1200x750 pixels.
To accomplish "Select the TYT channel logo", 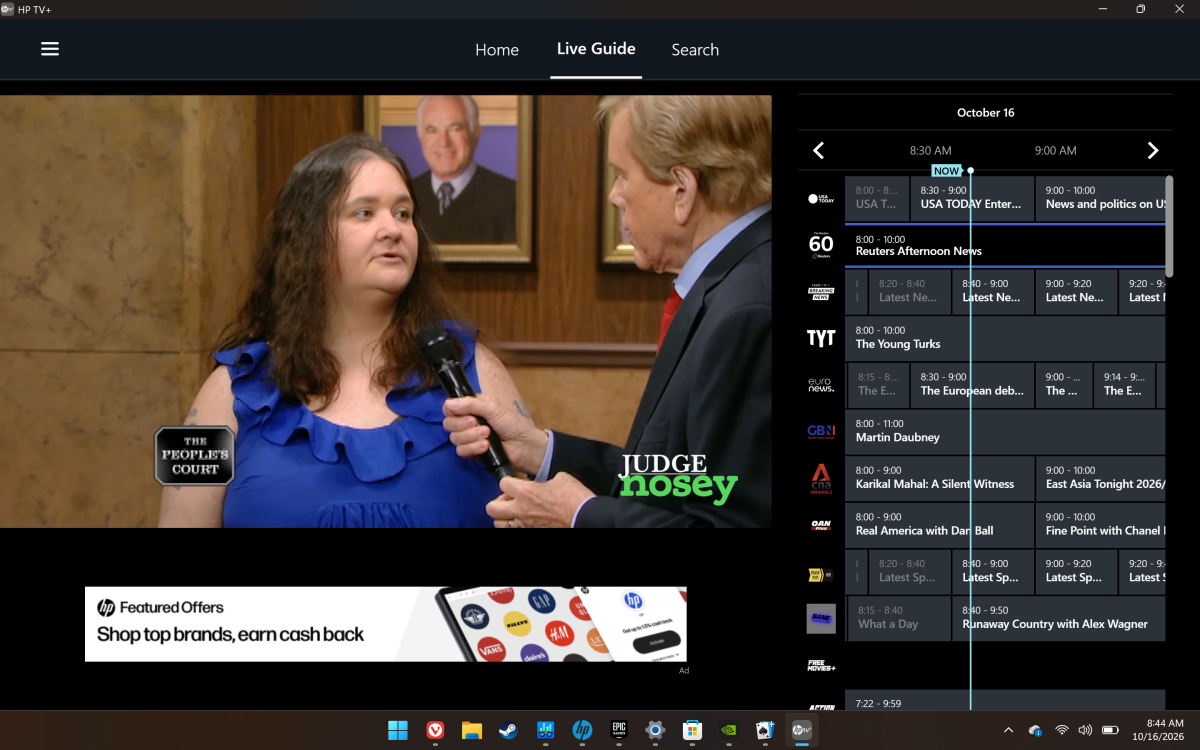I will (x=821, y=338).
